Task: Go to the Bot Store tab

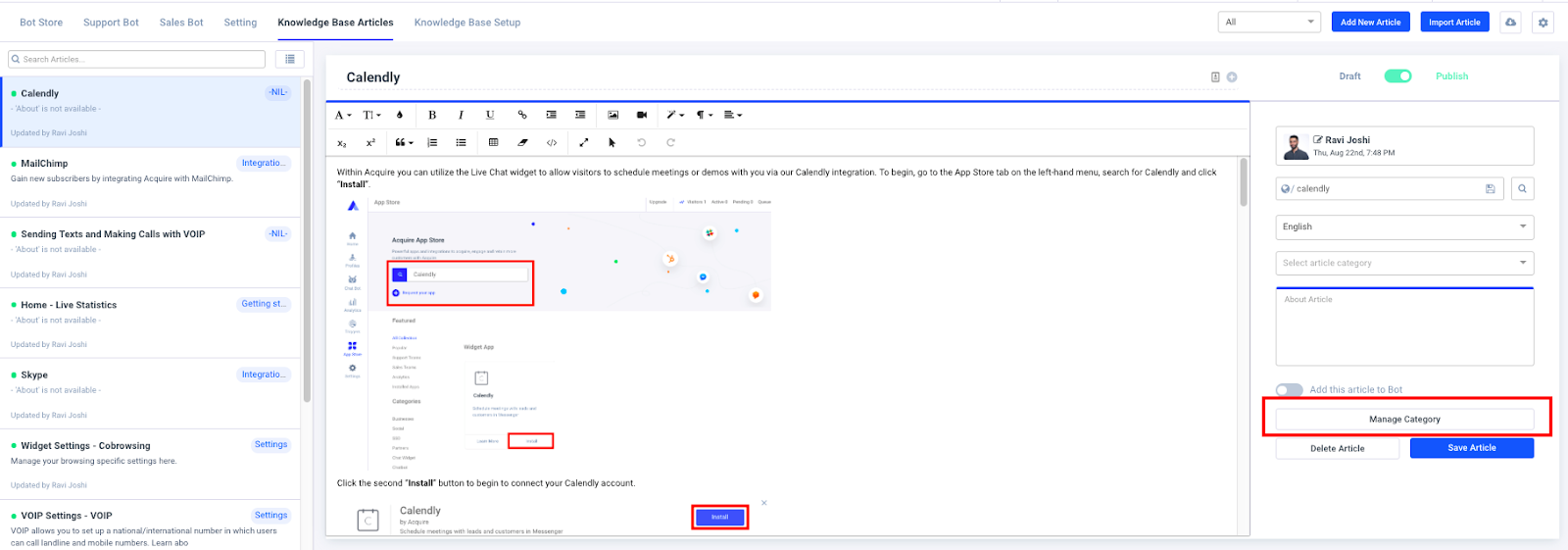Action: [41, 23]
